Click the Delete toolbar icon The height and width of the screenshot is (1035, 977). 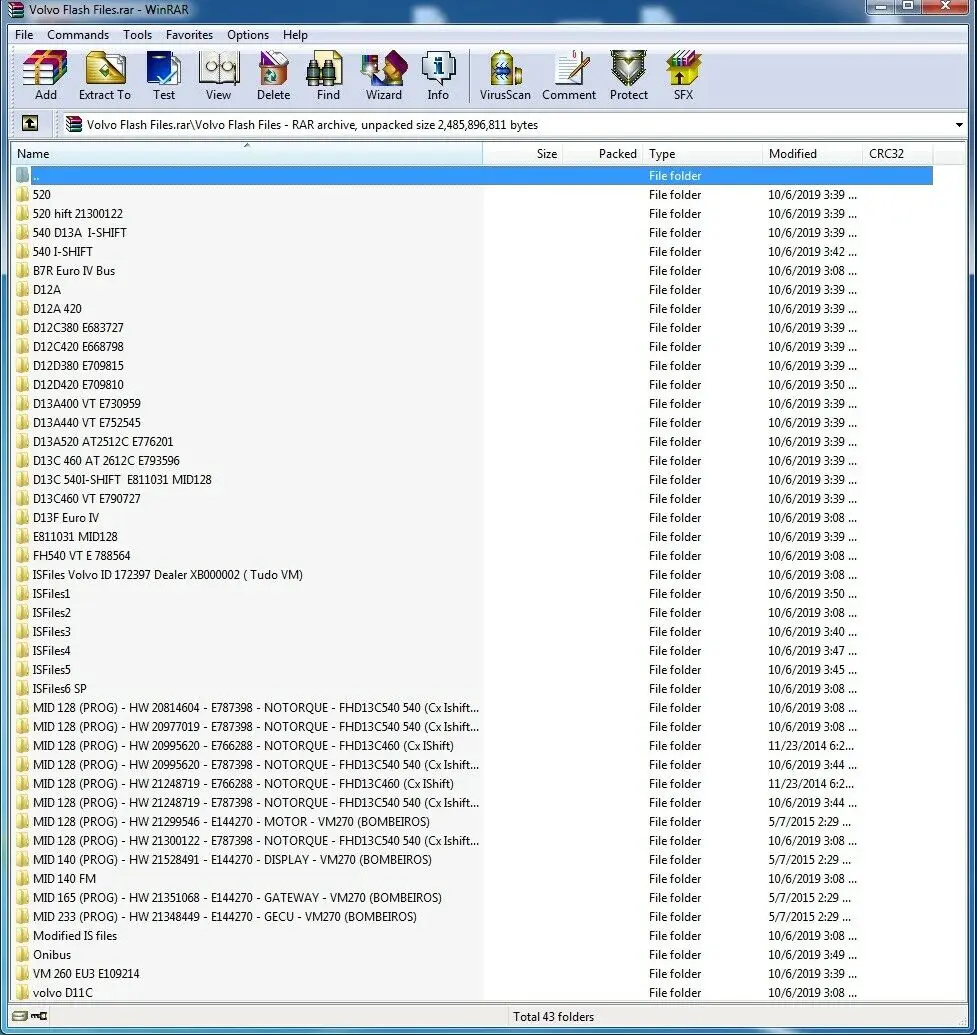273,75
